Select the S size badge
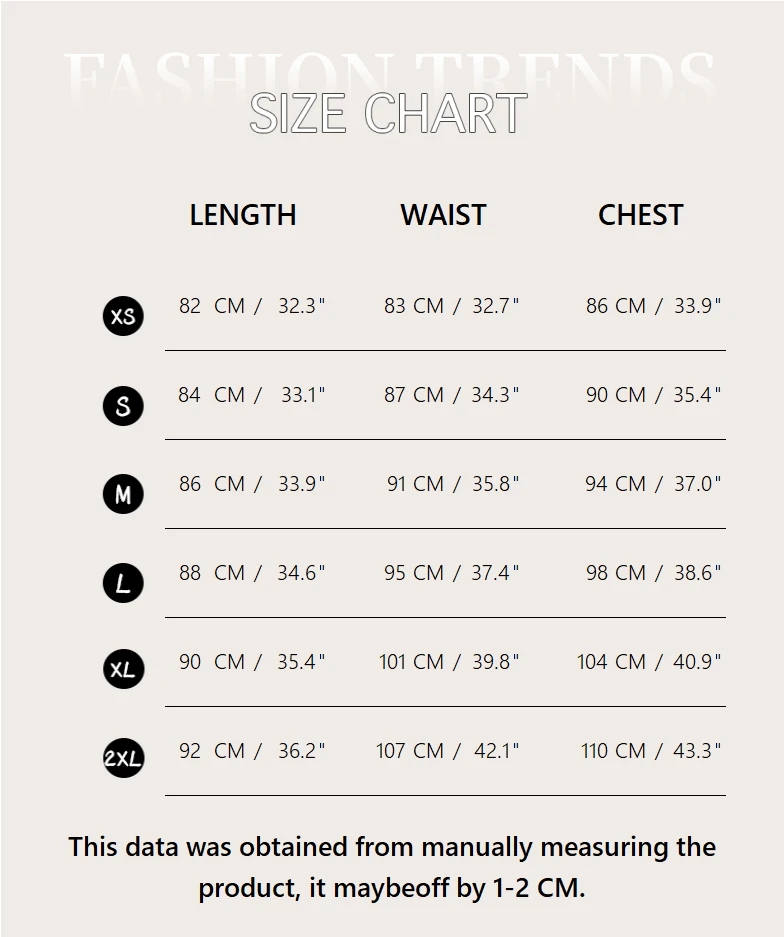Viewport: 784px width, 937px height. click(x=123, y=405)
